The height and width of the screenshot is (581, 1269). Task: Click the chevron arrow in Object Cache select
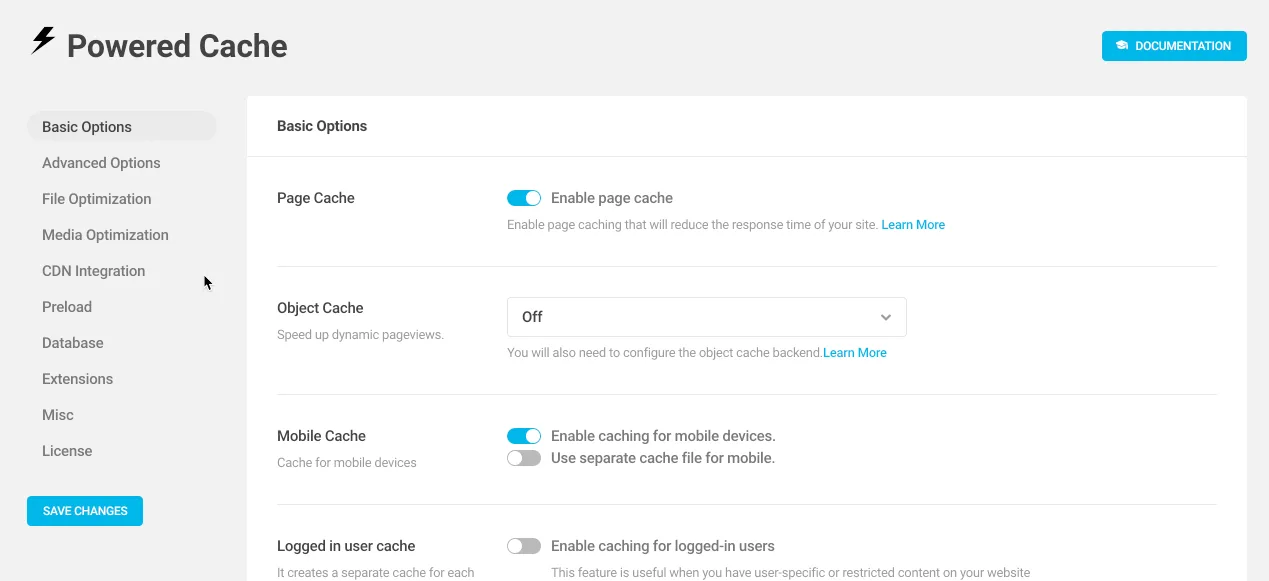885,317
